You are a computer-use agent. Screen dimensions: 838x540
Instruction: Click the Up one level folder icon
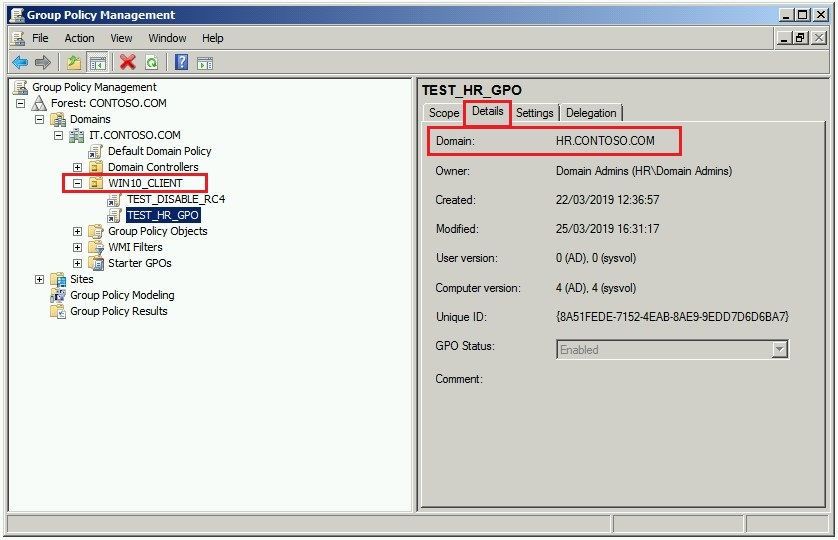[74, 63]
